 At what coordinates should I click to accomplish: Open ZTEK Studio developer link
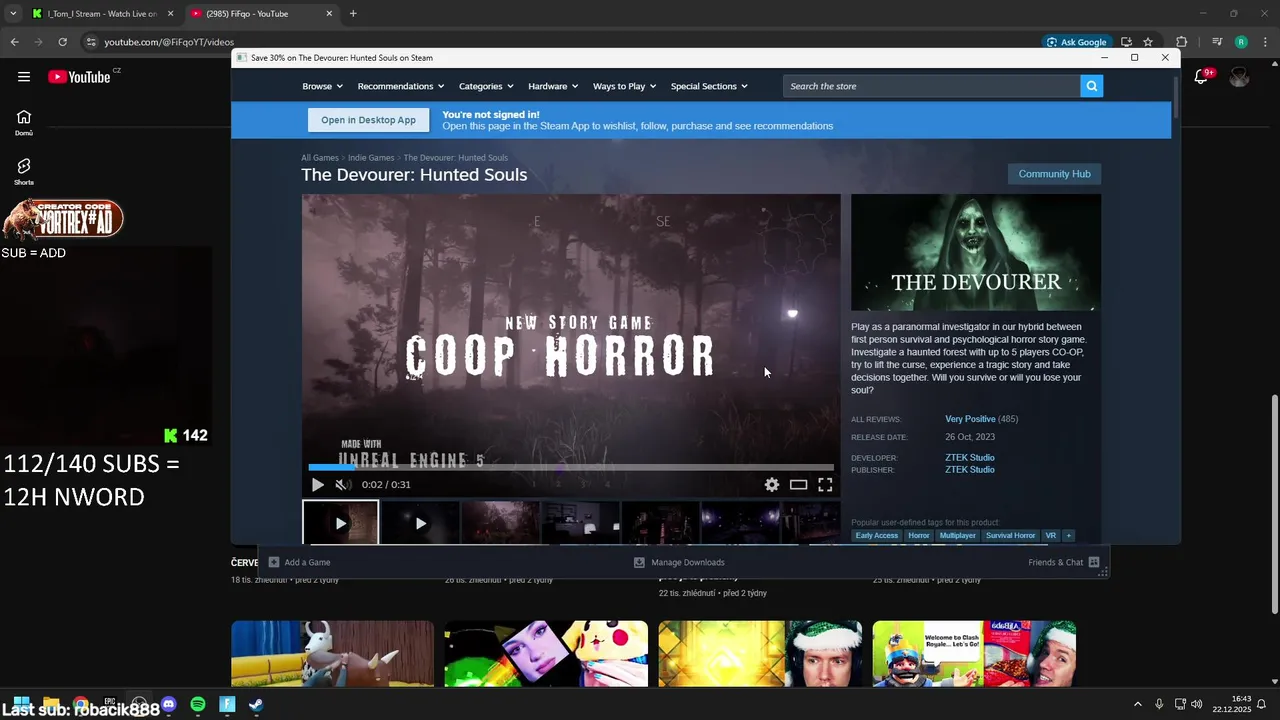pos(970,458)
